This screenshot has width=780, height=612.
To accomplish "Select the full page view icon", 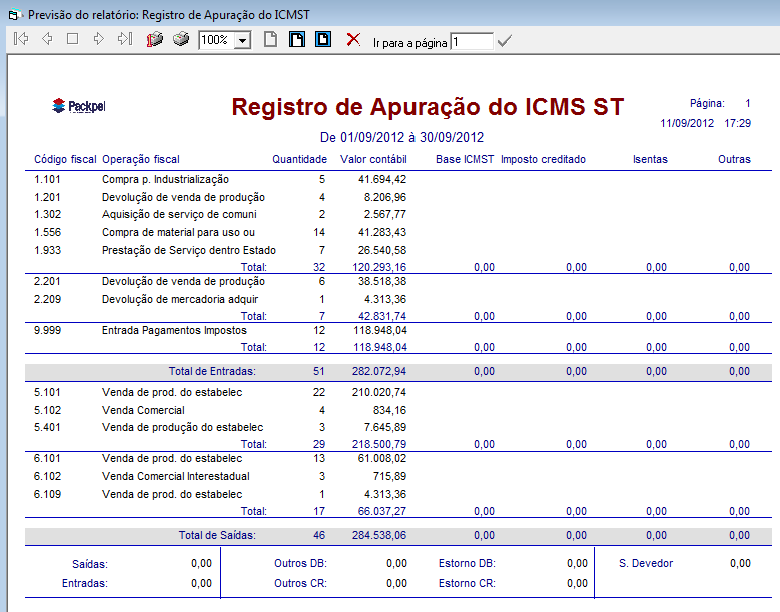I will point(322,39).
